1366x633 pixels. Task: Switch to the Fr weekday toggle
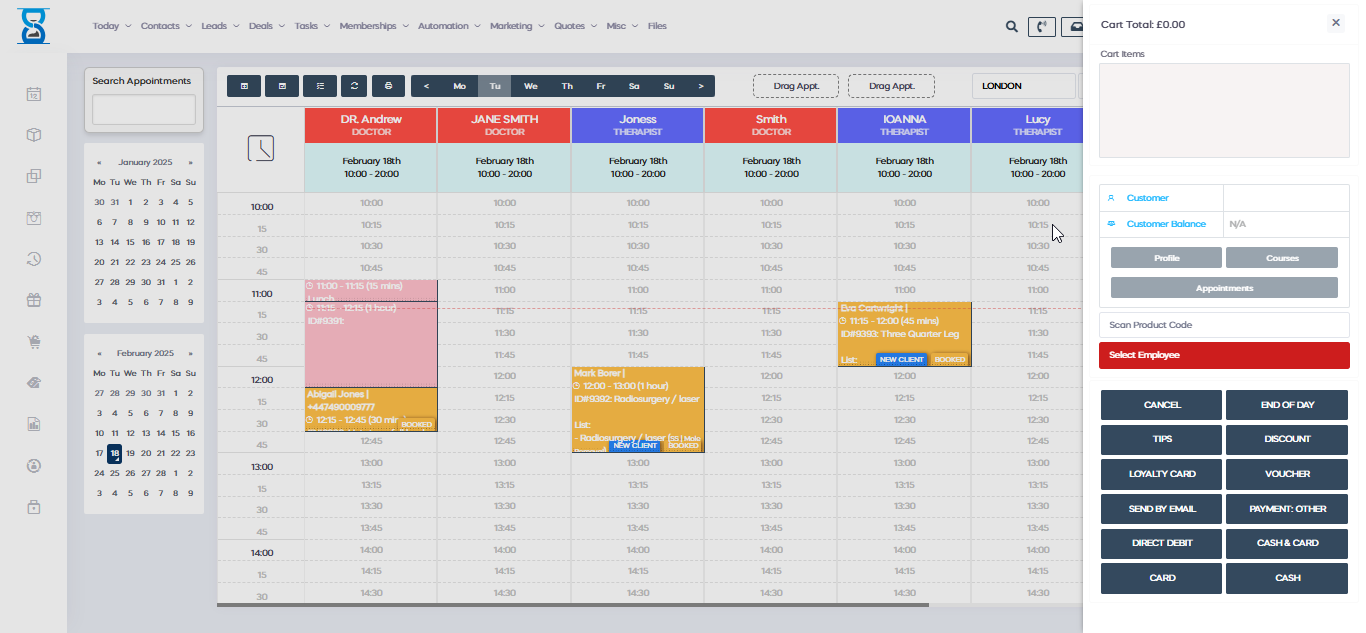point(601,86)
